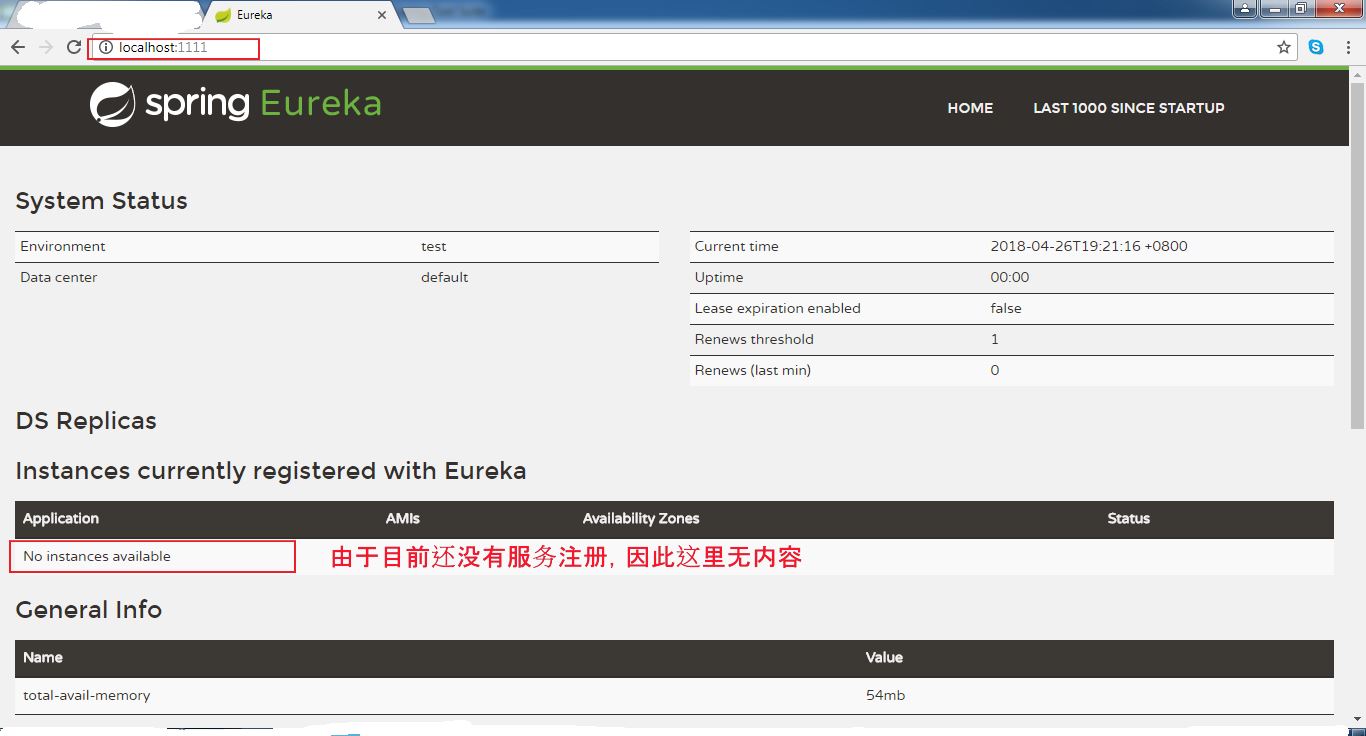
Task: Bookmark the page with the star icon
Action: 1283,46
